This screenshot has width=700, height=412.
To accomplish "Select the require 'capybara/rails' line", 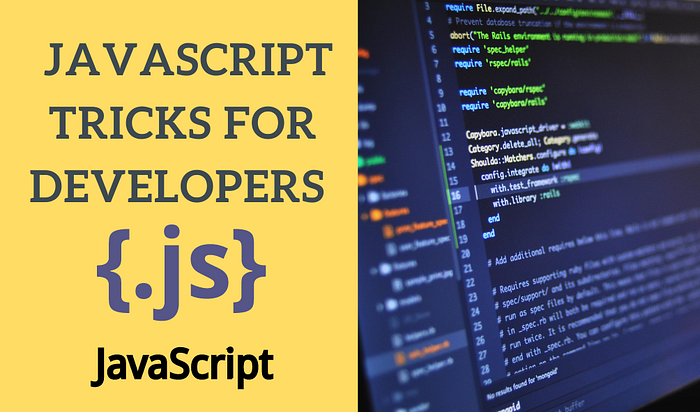I will point(504,104).
